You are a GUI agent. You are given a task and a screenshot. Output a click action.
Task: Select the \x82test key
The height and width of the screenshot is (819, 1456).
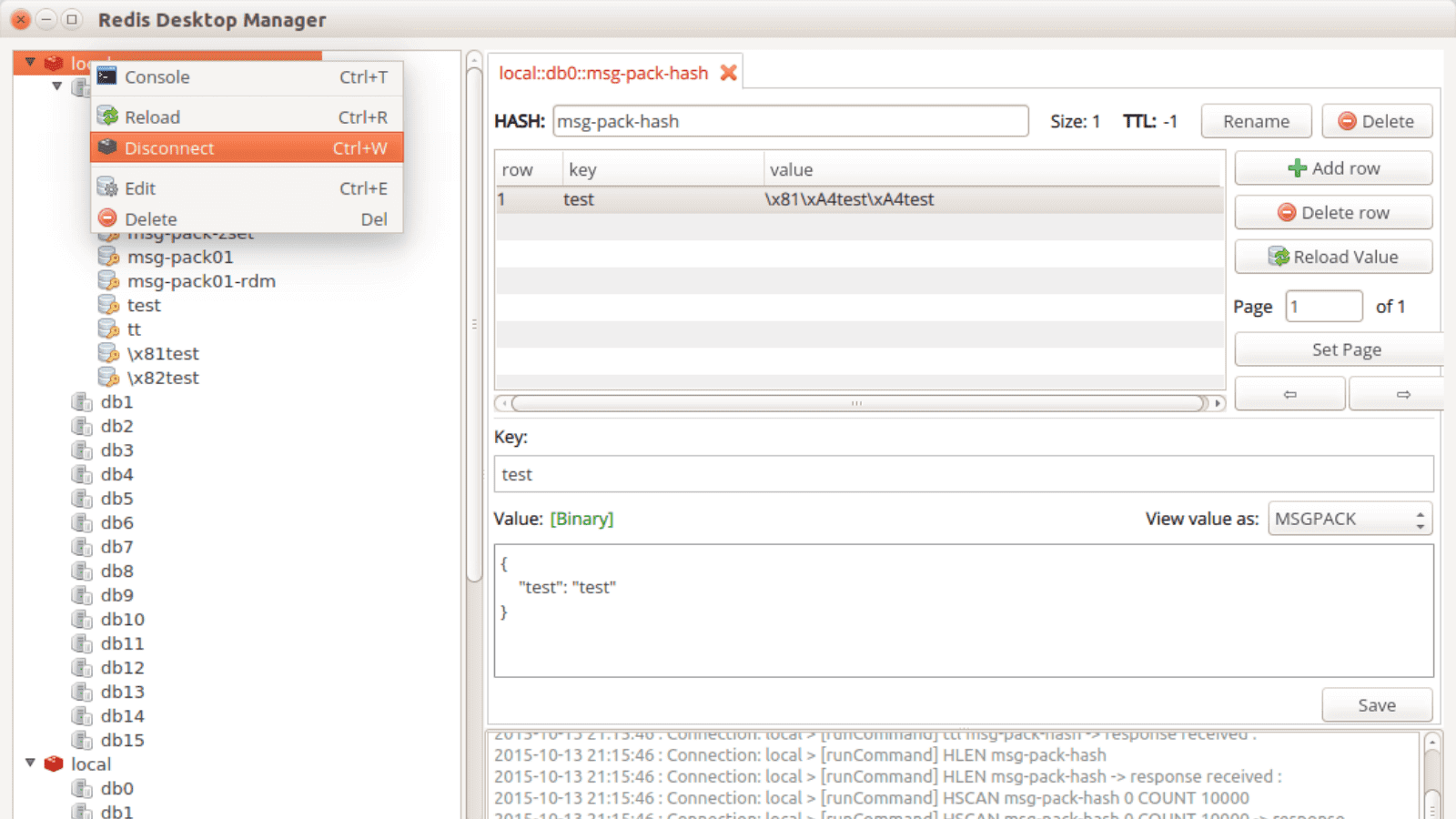[163, 378]
